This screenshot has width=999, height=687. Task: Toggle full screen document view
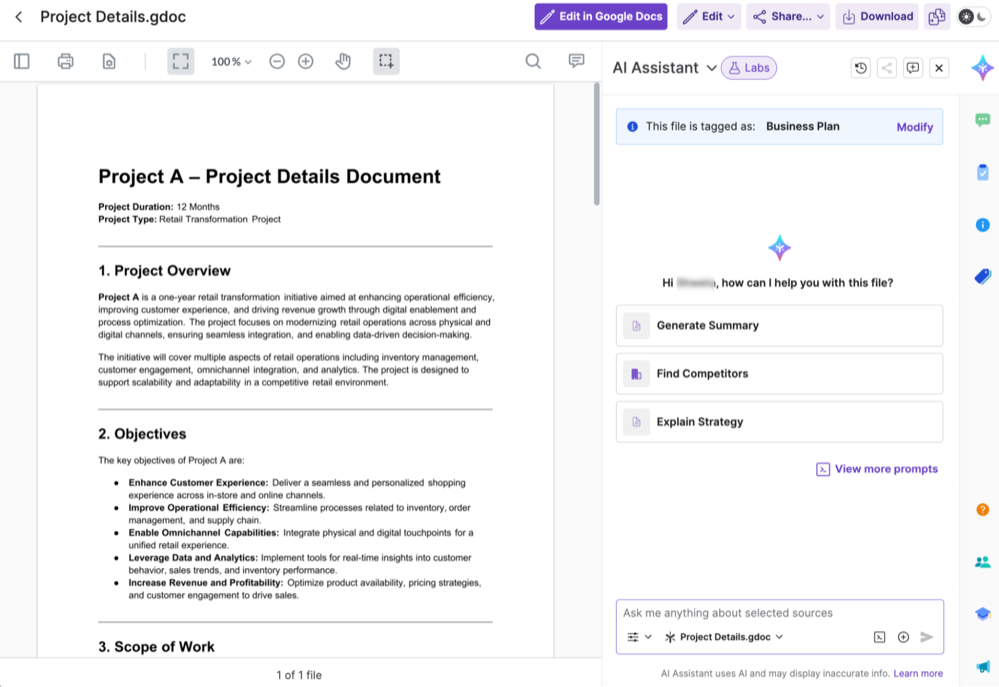[180, 61]
